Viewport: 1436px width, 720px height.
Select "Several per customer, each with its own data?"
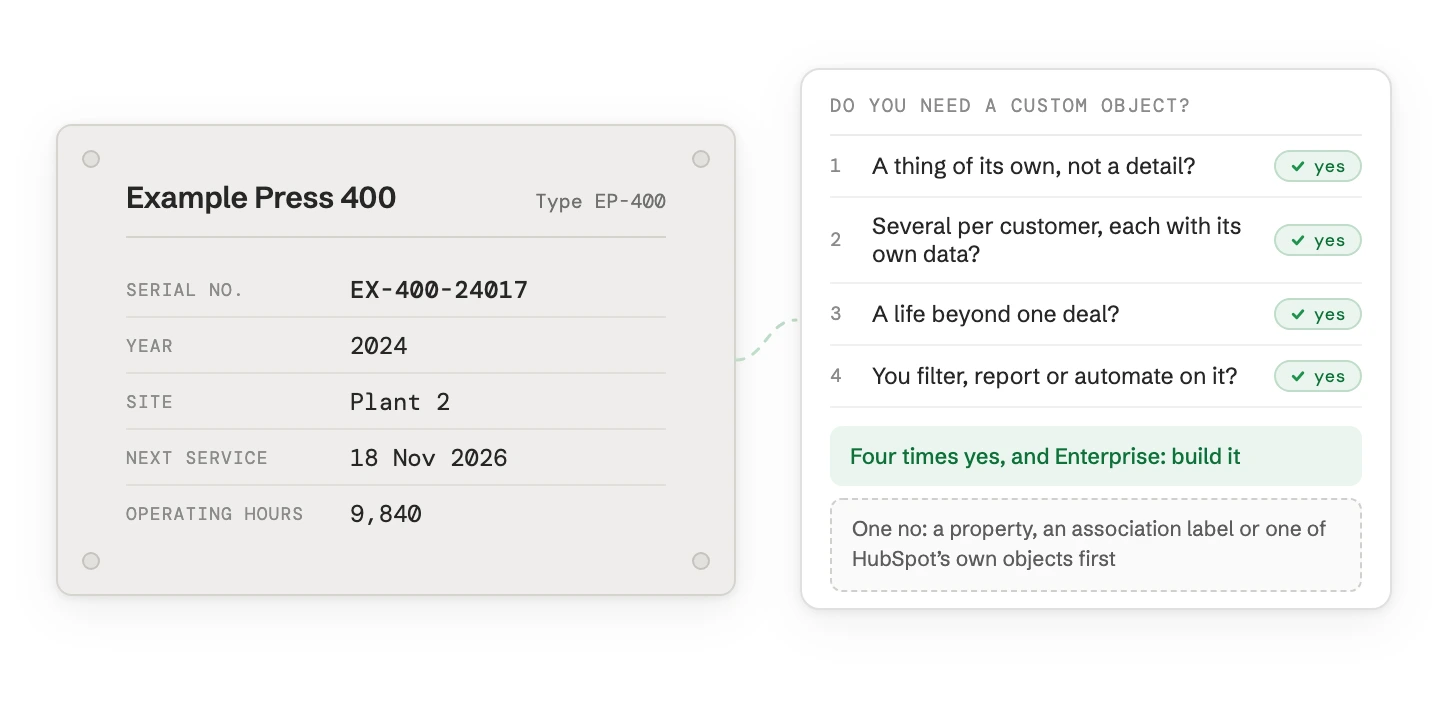(1057, 240)
